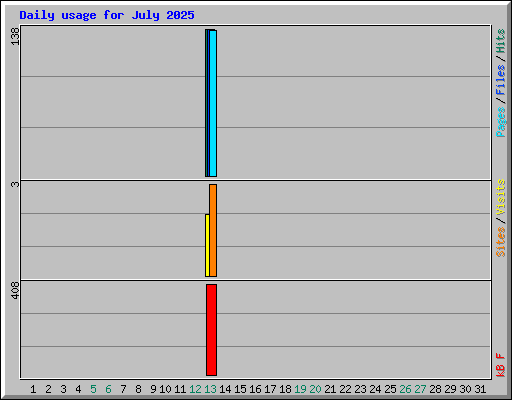This screenshot has width=512, height=400.
Task: Select day 12 on the date axis
Action: (x=195, y=389)
